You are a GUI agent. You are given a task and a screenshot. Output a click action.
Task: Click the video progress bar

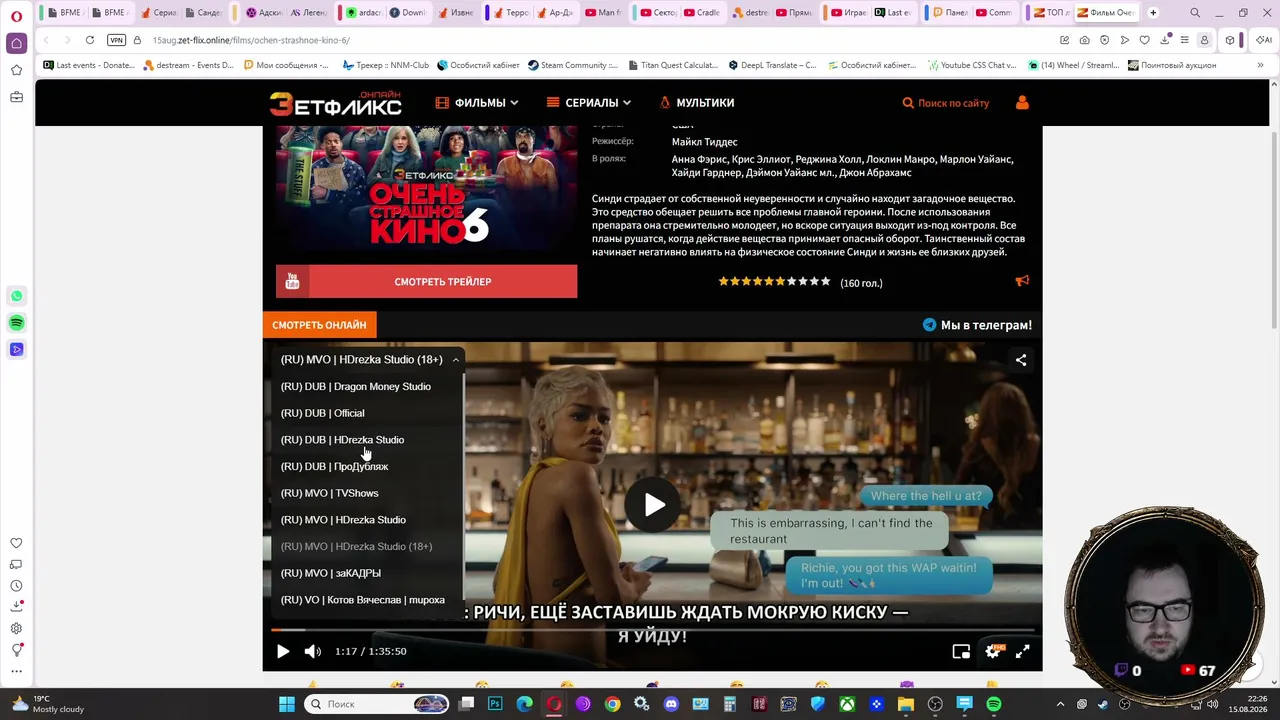pos(652,630)
